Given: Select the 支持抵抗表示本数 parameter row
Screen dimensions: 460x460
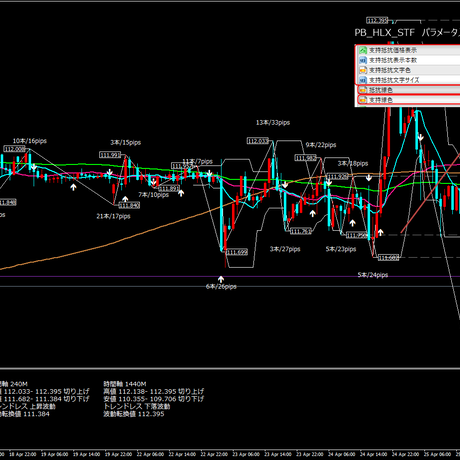Looking at the screenshot, I should coord(408,60).
